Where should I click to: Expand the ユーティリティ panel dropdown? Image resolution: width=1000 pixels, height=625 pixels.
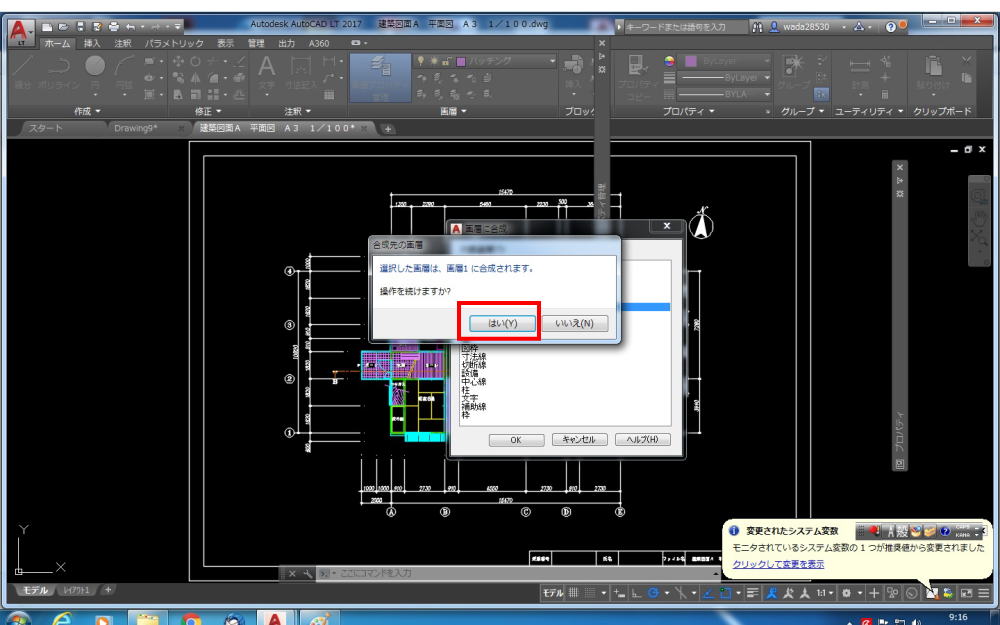[869, 111]
